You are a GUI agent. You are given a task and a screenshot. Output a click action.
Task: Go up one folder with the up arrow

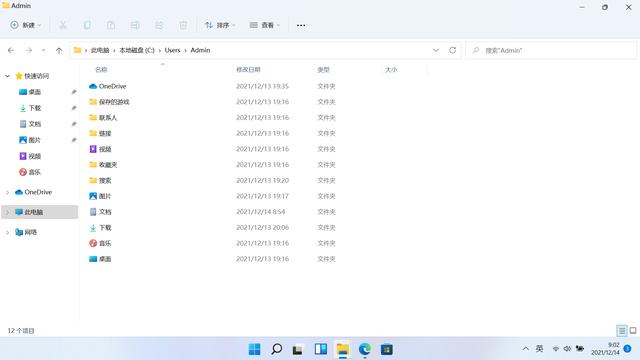59,50
